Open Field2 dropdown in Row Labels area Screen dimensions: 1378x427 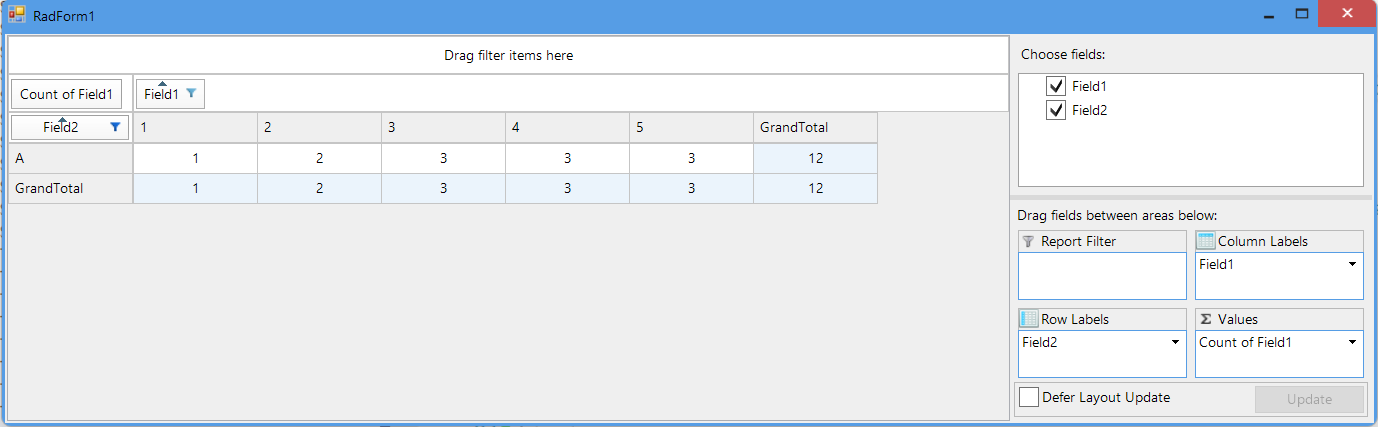(1175, 342)
